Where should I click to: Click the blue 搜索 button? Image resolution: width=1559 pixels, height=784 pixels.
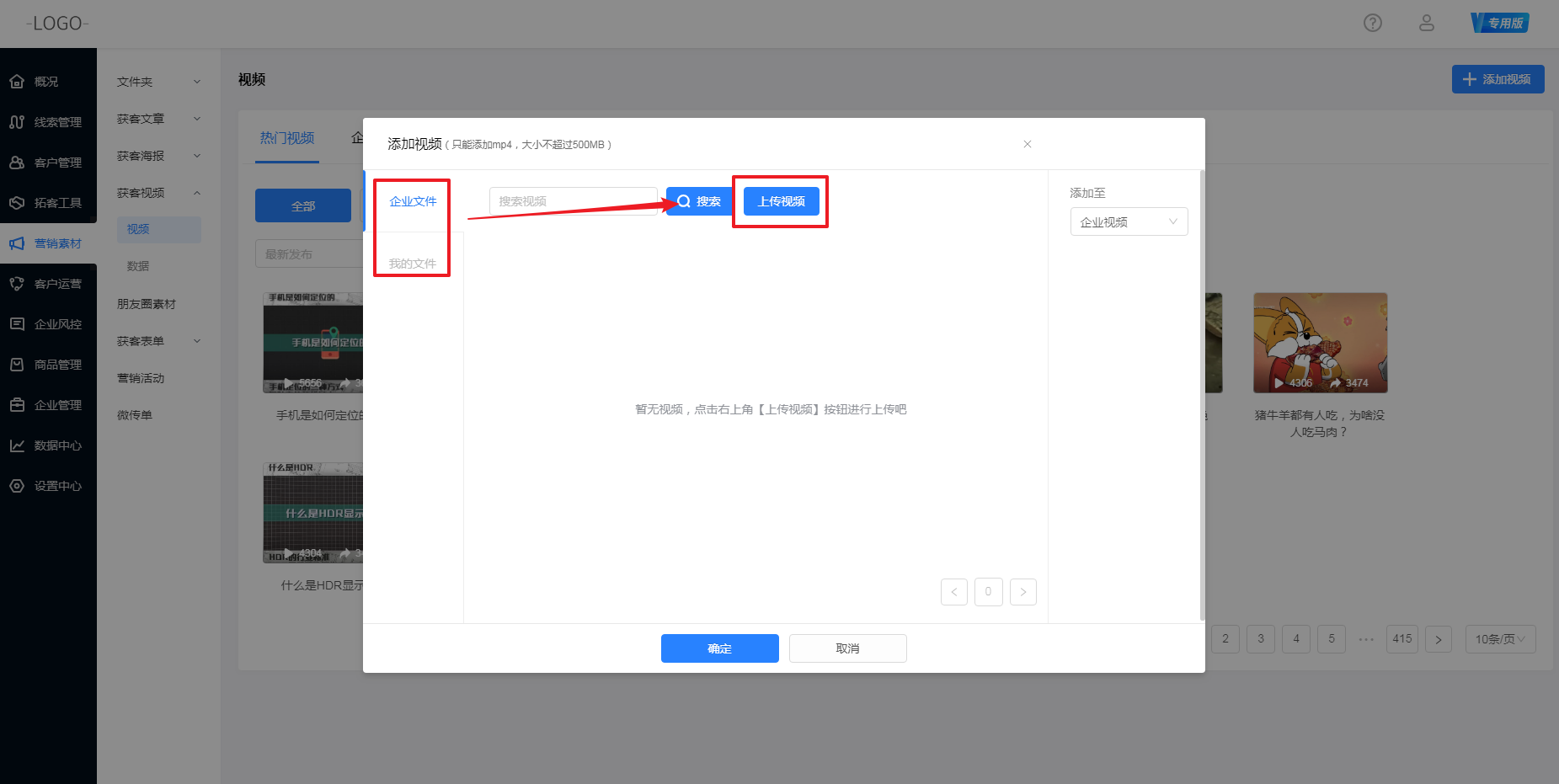699,201
